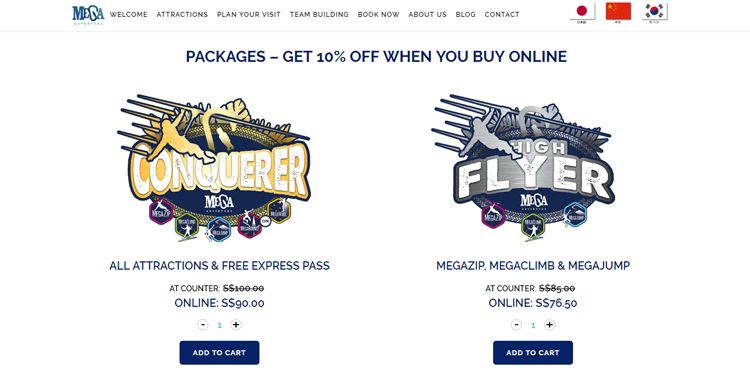Viewport: 750px width, 383px height.
Task: Open the Attractions menu
Action: pos(182,14)
